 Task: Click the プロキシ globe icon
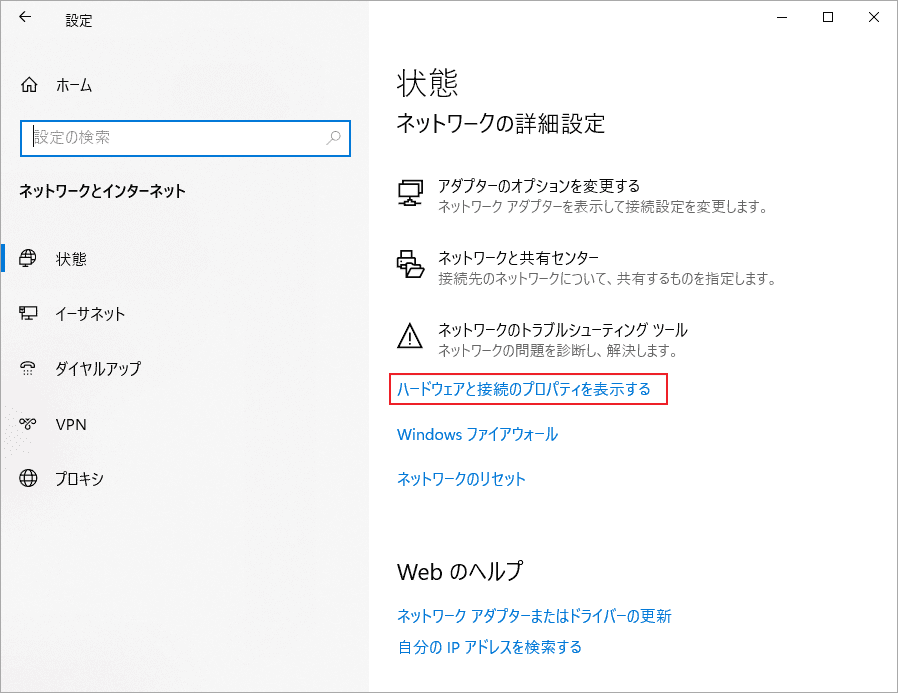pos(29,478)
